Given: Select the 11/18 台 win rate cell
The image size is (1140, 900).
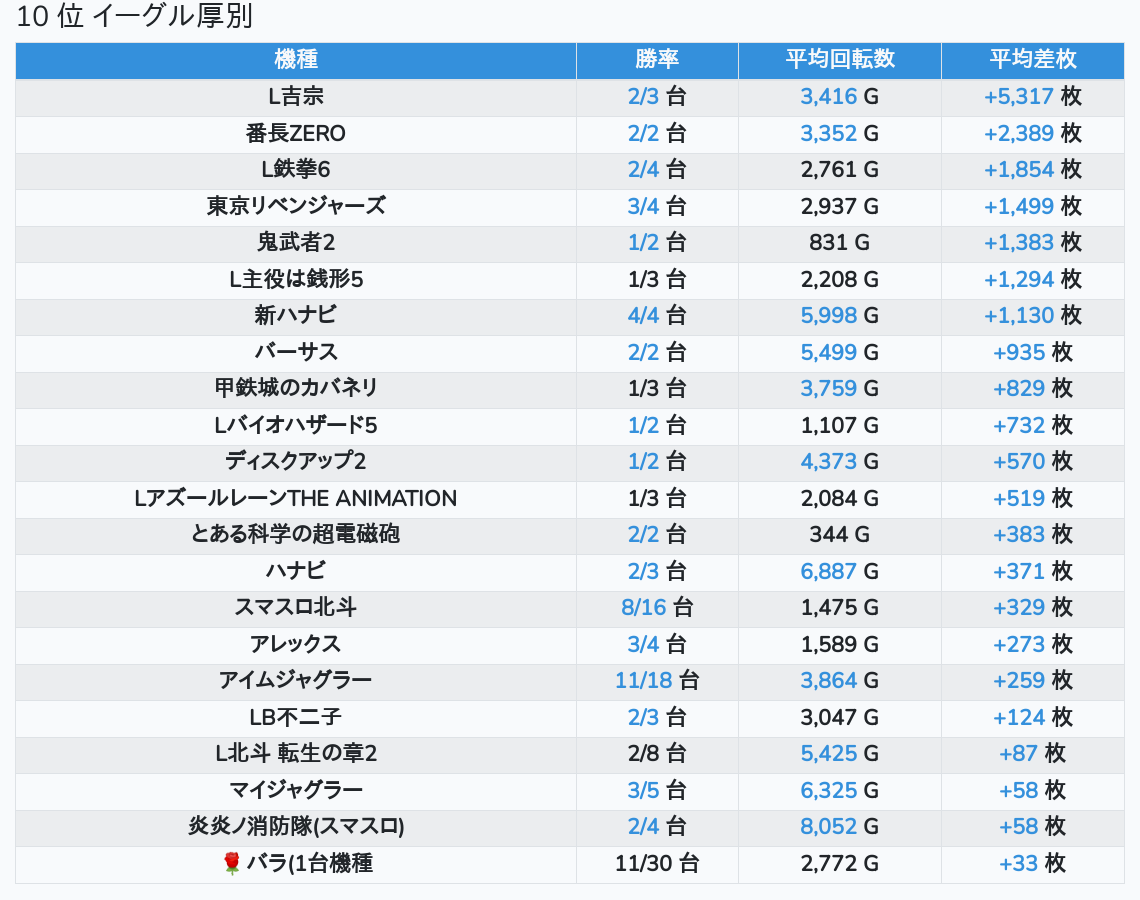Looking at the screenshot, I should click(657, 681).
